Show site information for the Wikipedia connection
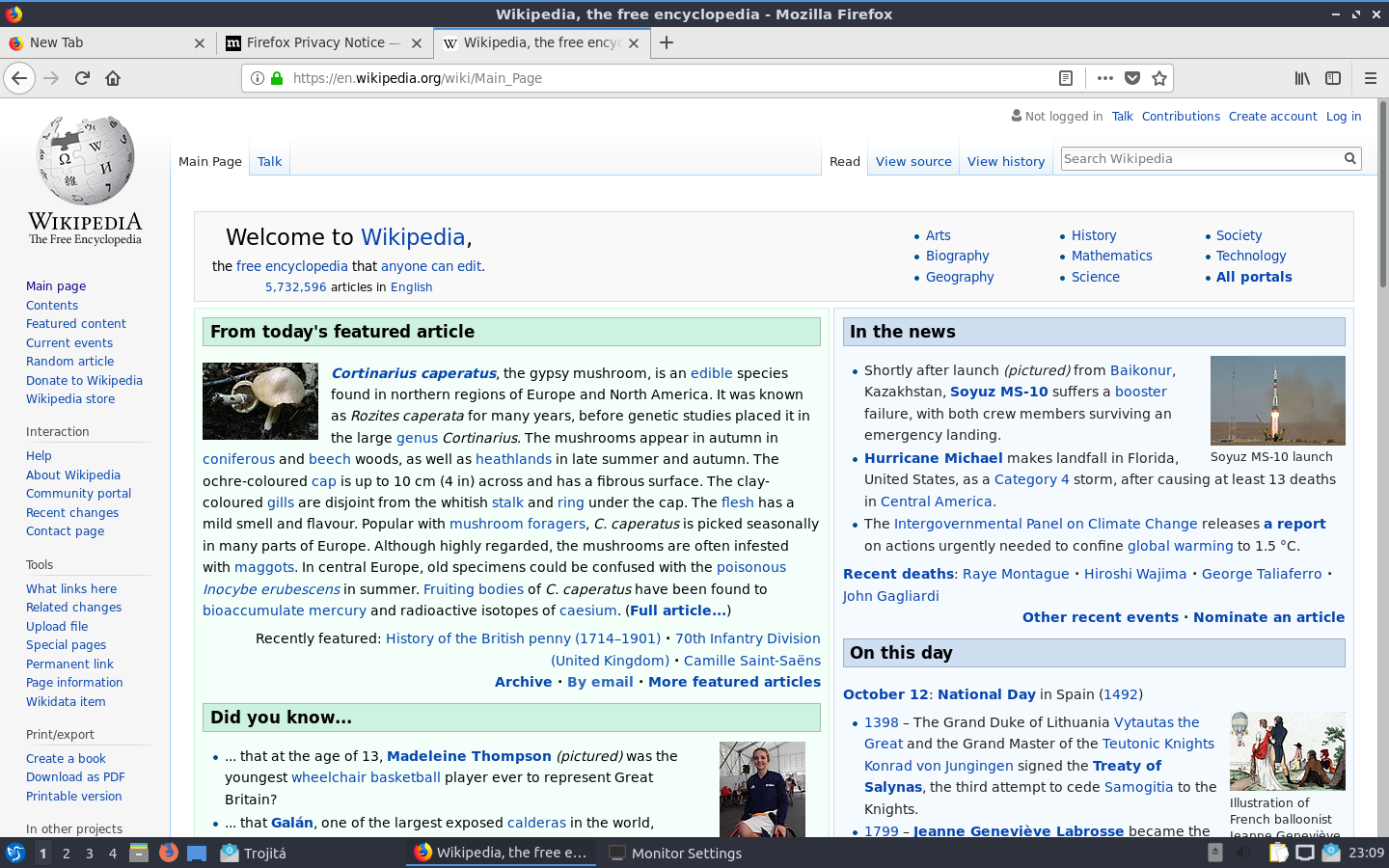The image size is (1389, 868). click(258, 78)
